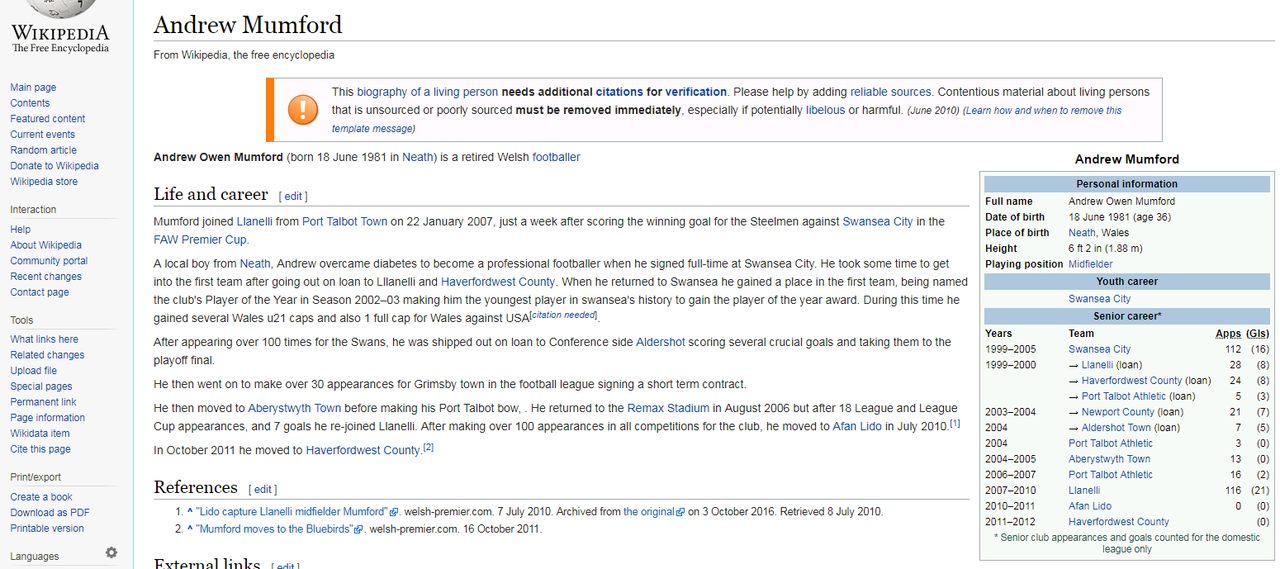Open Current events page
Screen dimensions: 1280x569
click(x=43, y=135)
